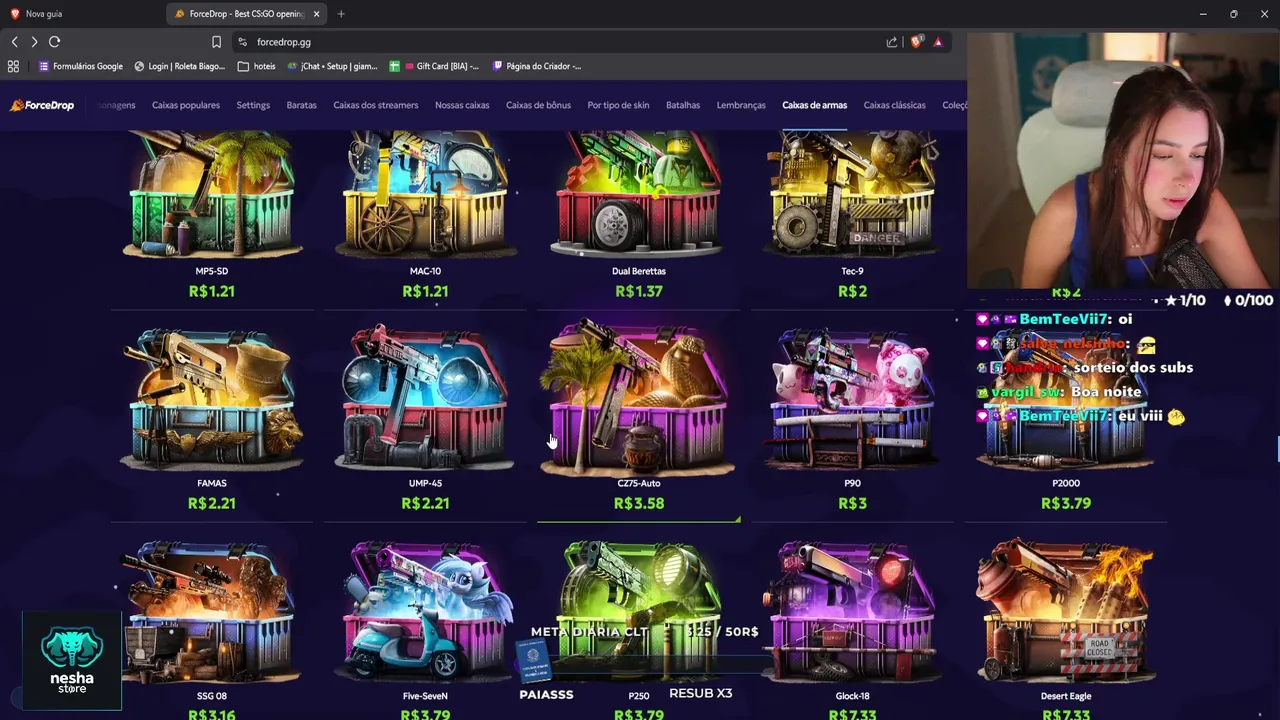
Task: Open the FAMAS case
Action: (211, 415)
